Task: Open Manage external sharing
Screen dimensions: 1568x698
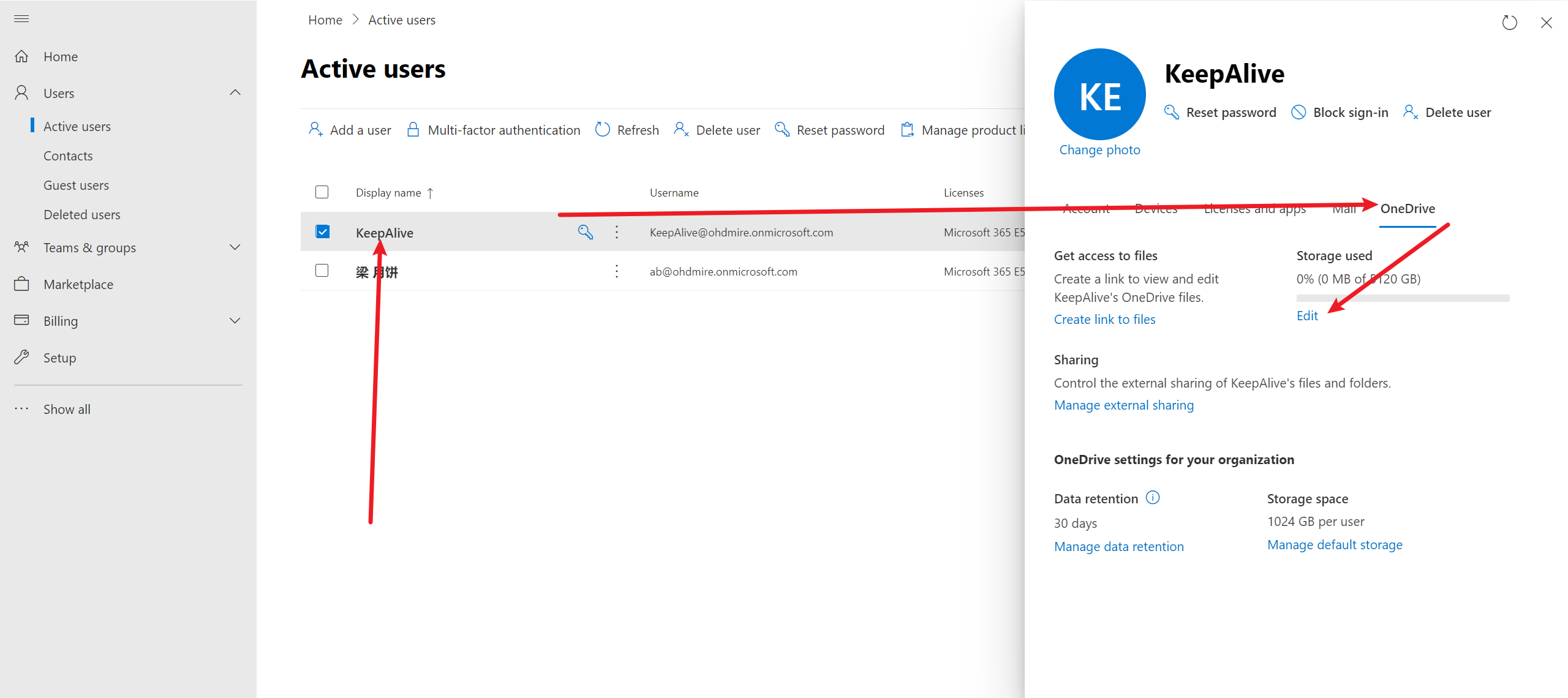Action: 1124,405
